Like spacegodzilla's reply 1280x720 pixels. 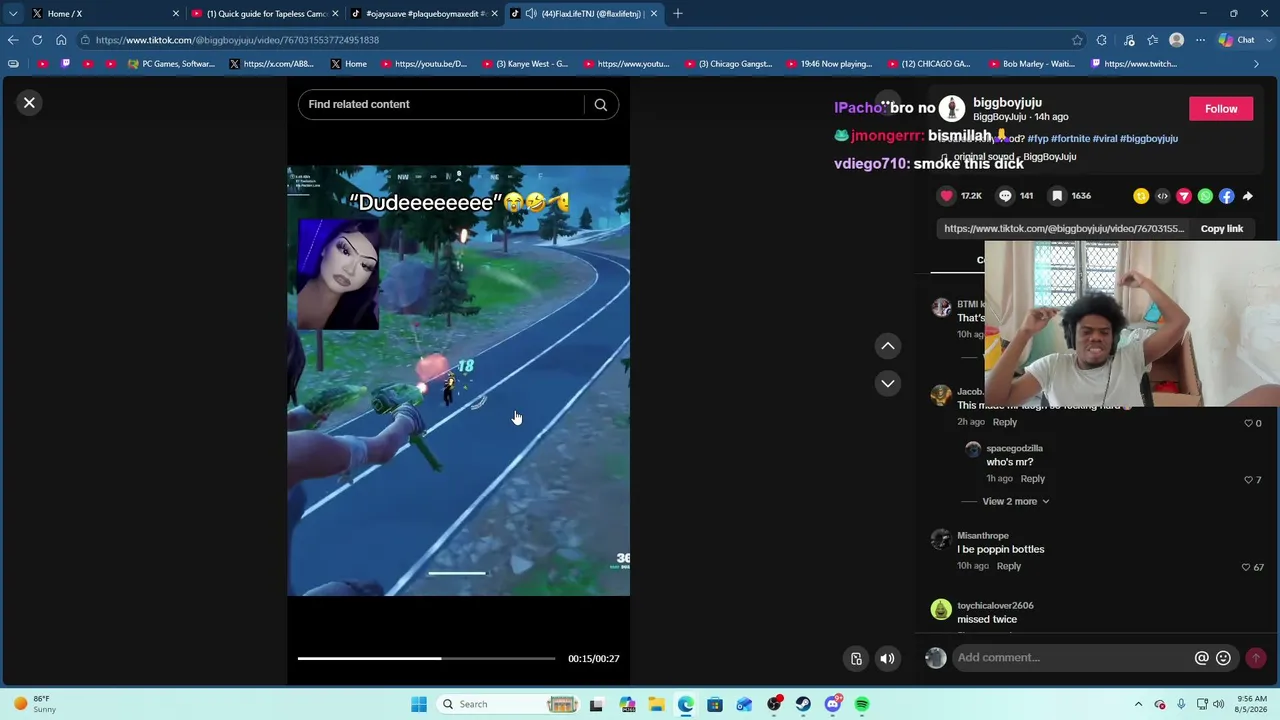click(1247, 480)
